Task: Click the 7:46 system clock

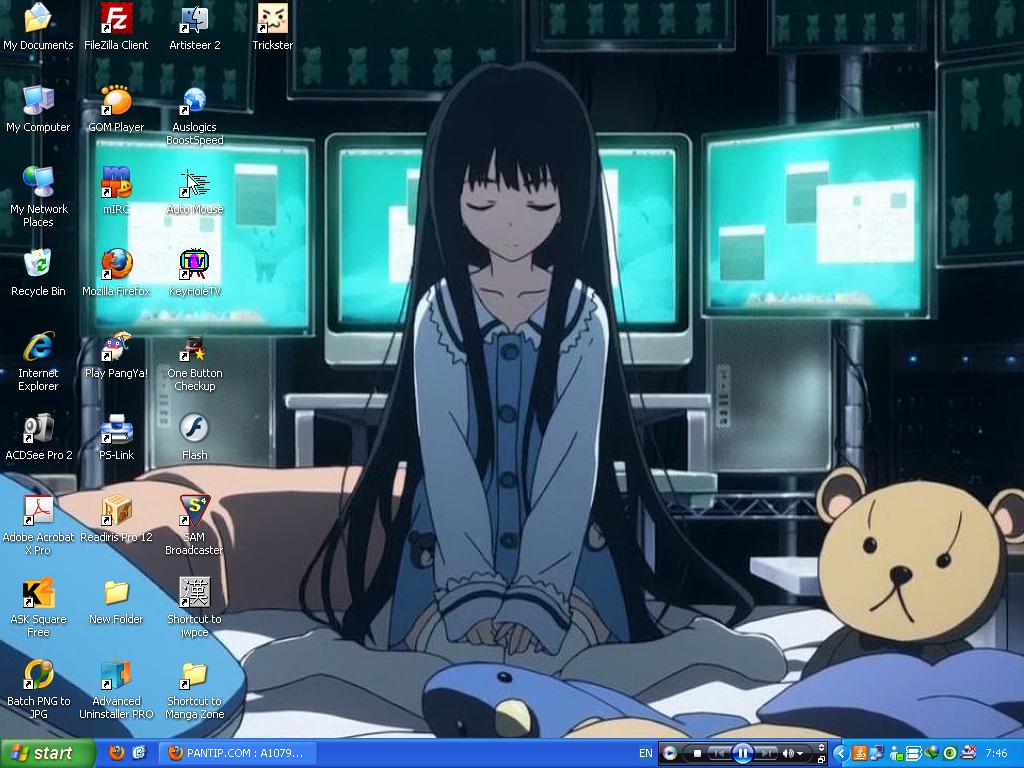Action: tap(997, 754)
